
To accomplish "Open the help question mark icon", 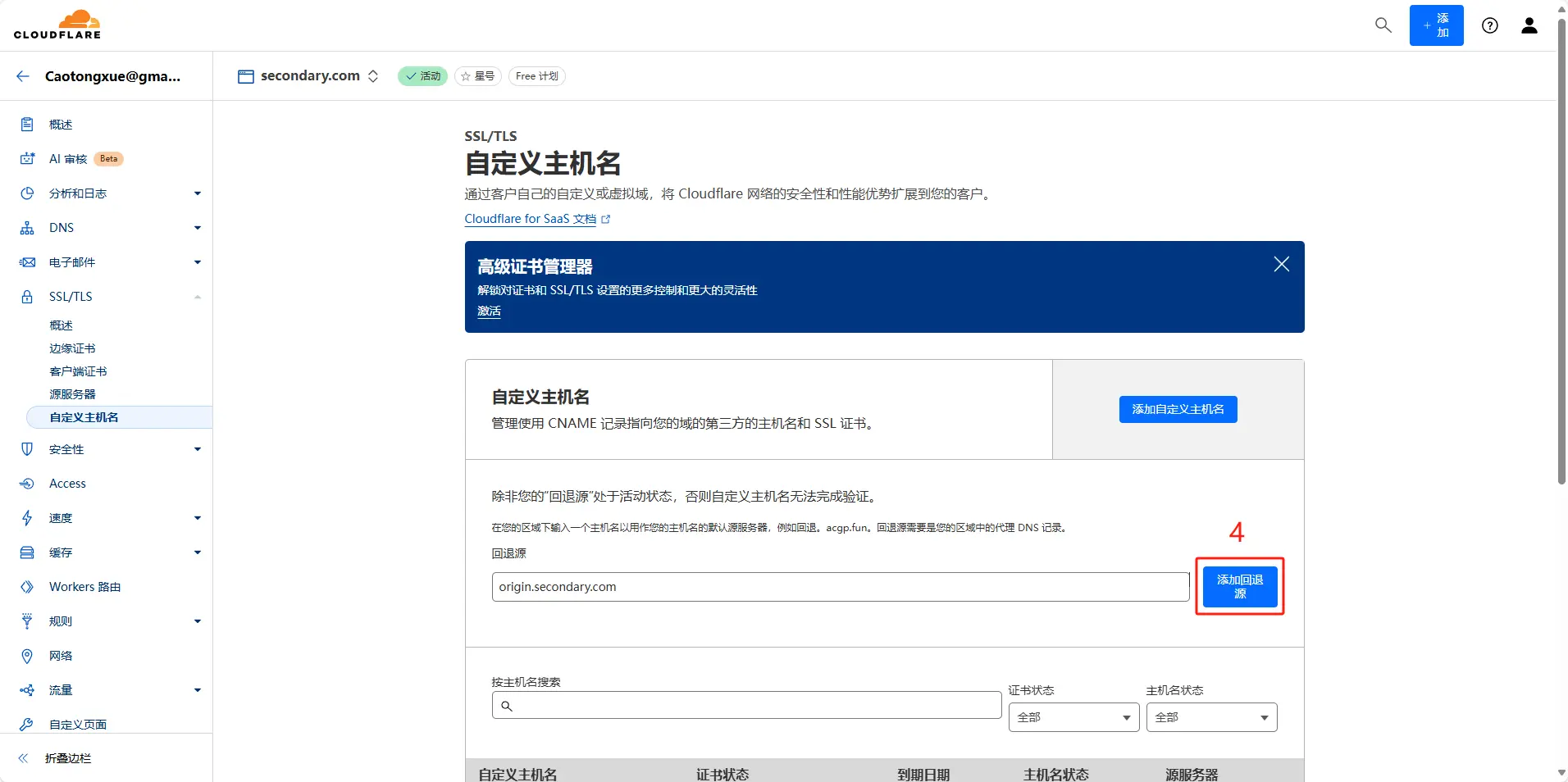I will (x=1490, y=25).
